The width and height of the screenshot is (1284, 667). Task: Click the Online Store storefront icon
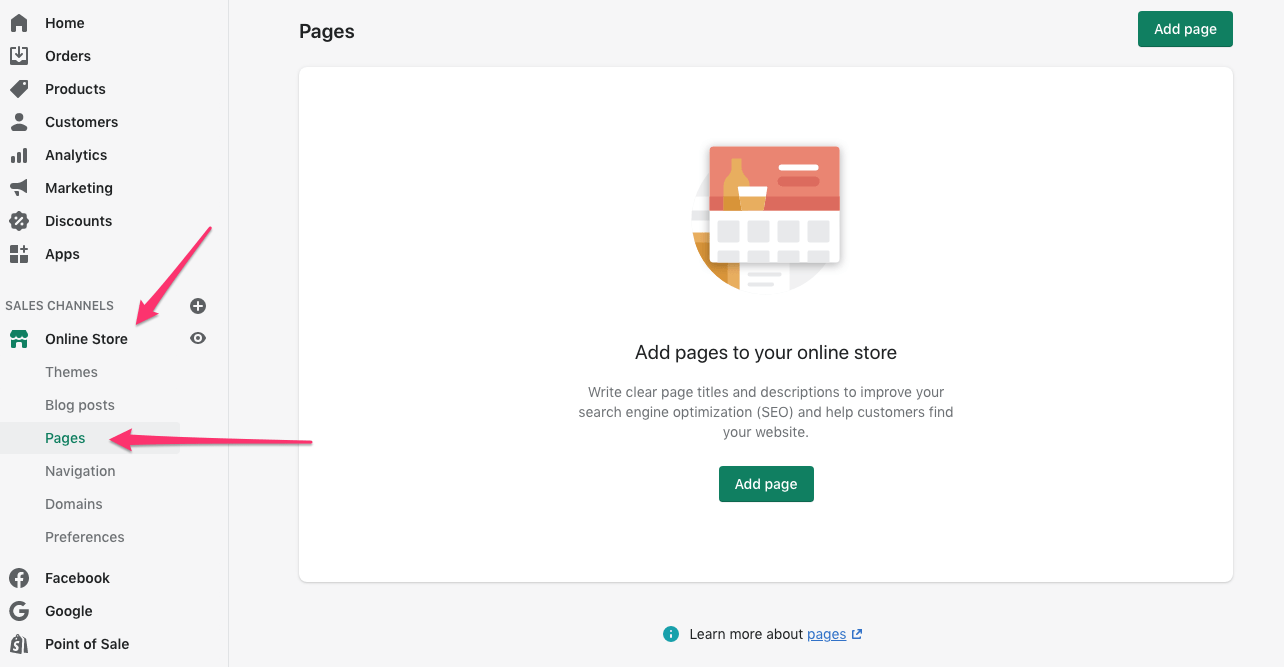coord(18,338)
